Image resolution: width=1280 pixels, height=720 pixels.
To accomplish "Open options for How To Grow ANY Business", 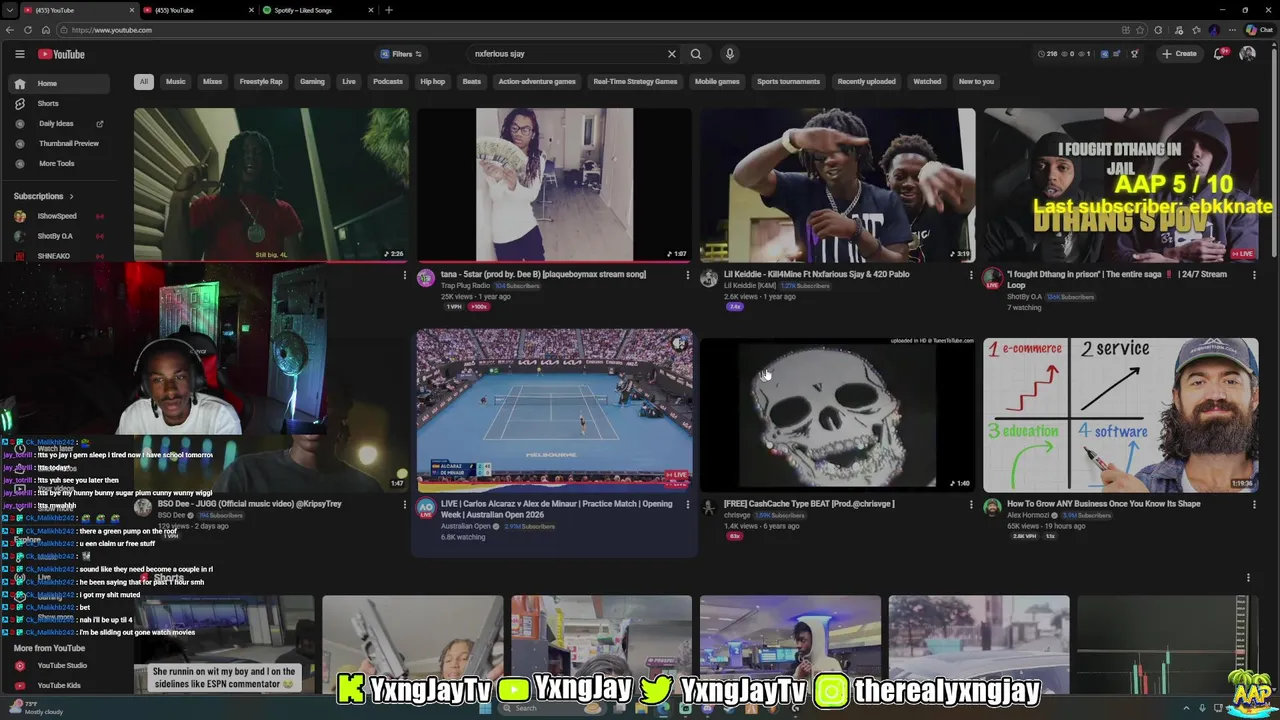I will [1254, 505].
